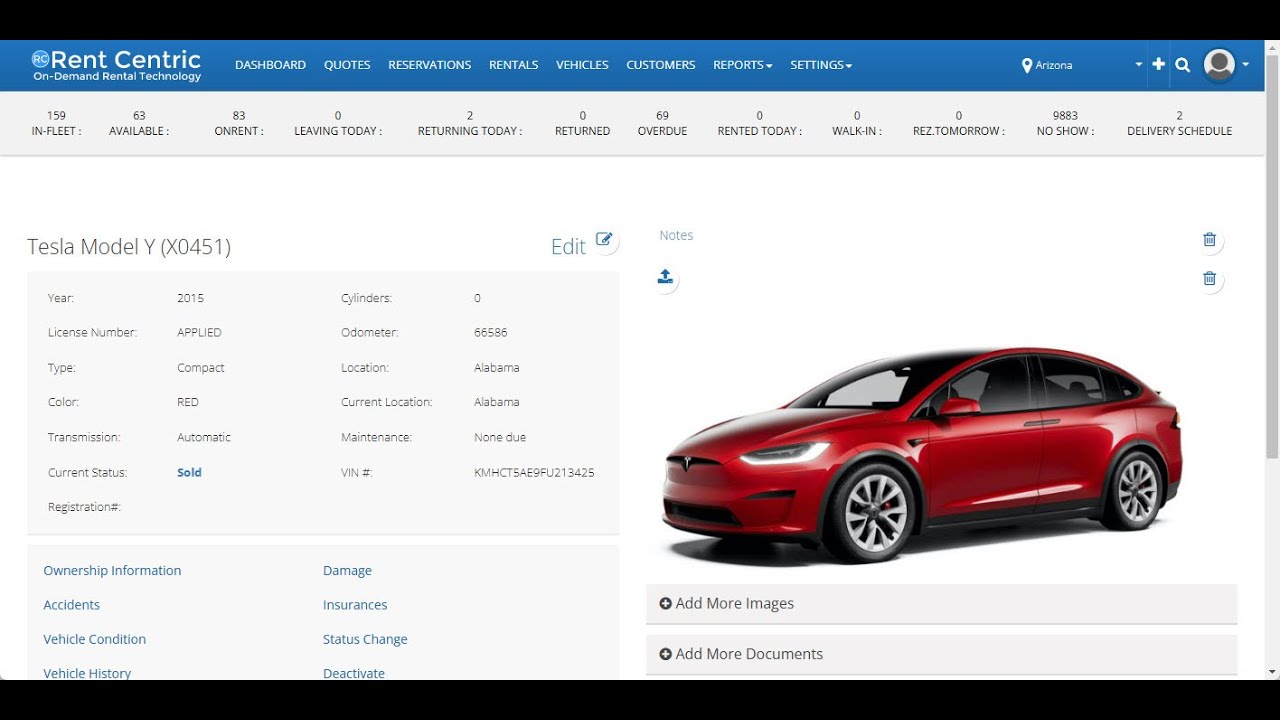Open the Damage link
This screenshot has width=1280, height=720.
coord(347,571)
